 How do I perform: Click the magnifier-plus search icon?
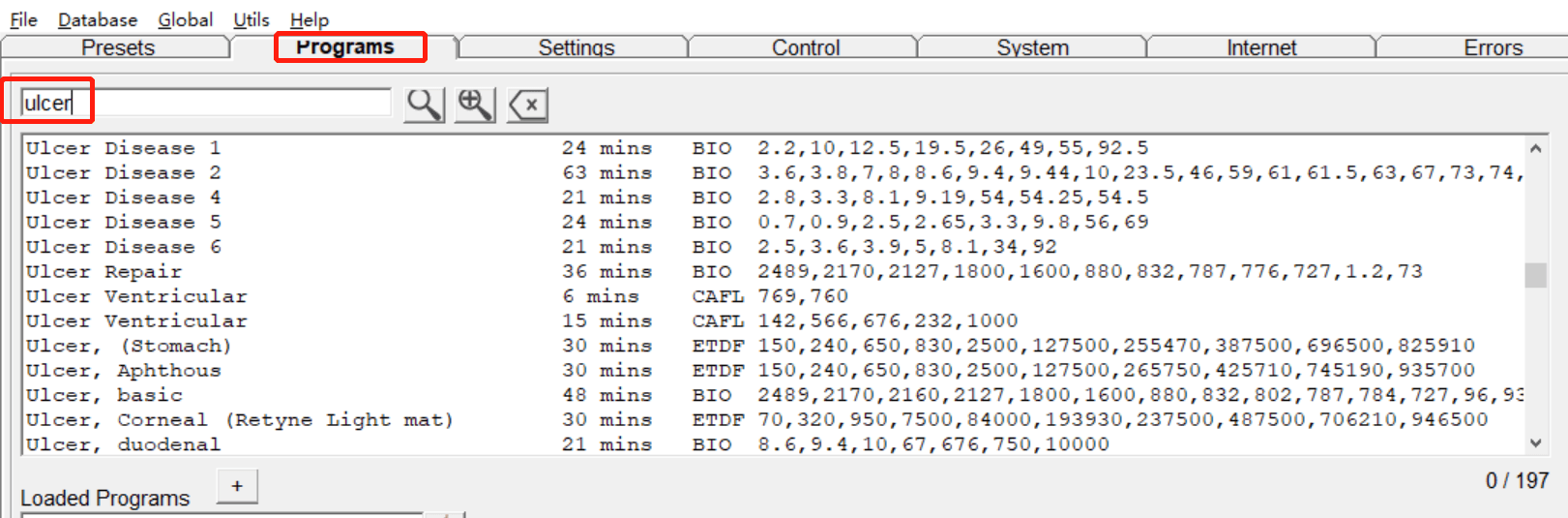pyautogui.click(x=475, y=104)
